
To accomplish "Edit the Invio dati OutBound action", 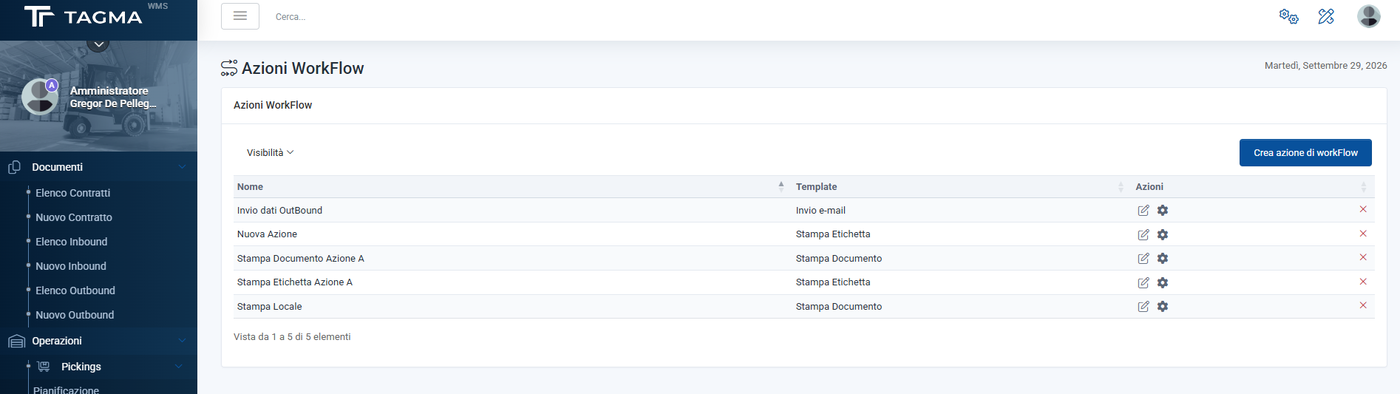I will pyautogui.click(x=1143, y=210).
